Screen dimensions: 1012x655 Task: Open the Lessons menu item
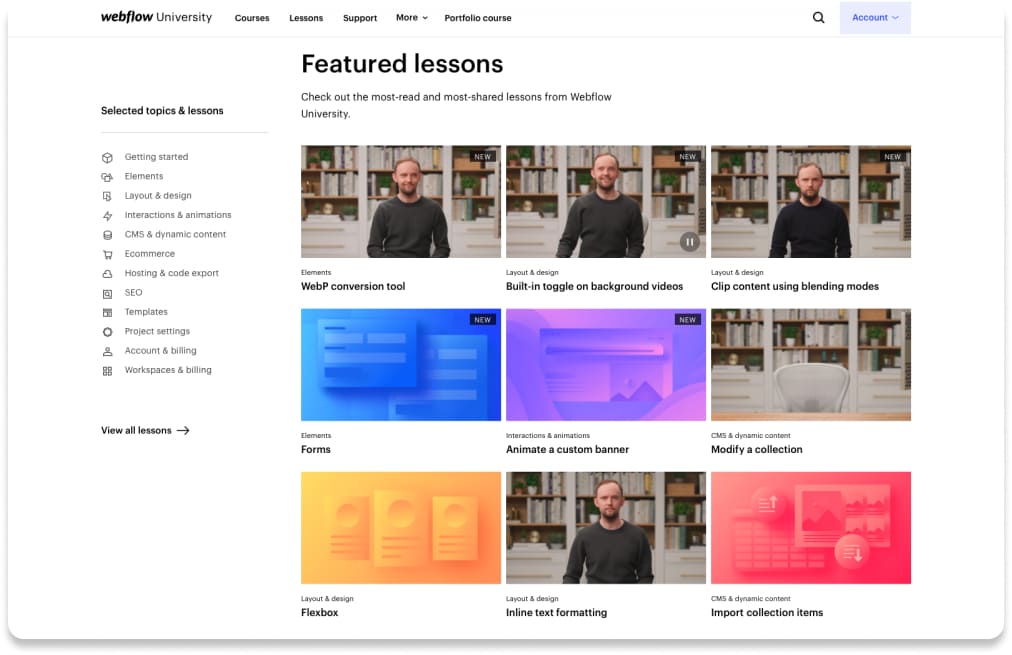point(306,17)
